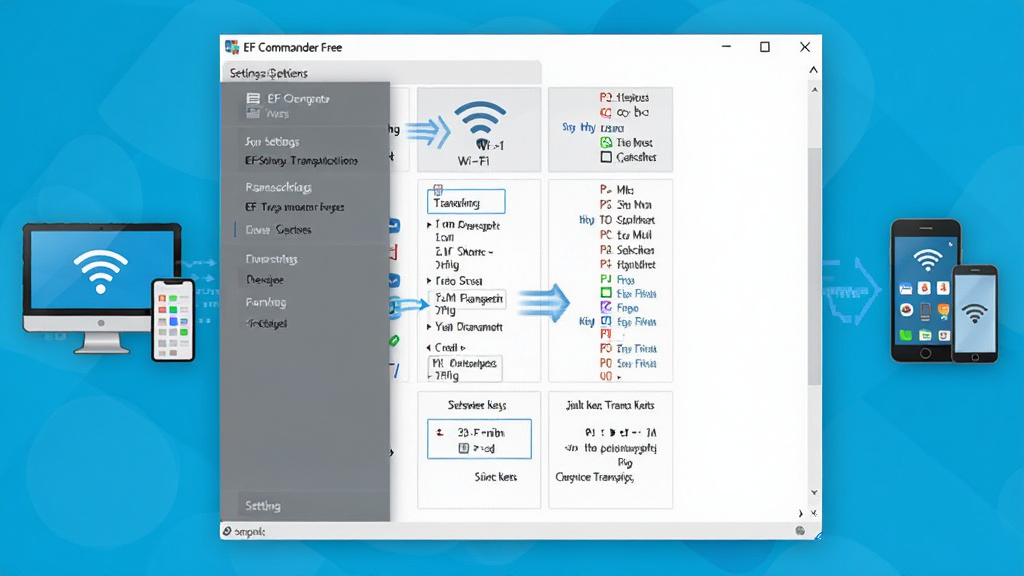Expand the 'Treo Stsat' tree row arrow
1024x576 pixels.
[x=429, y=281]
